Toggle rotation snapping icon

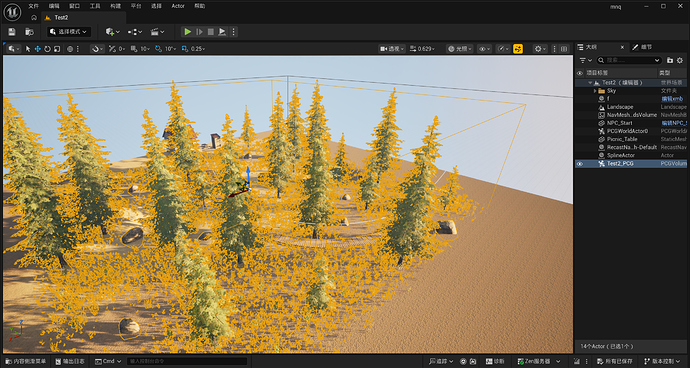click(x=158, y=49)
